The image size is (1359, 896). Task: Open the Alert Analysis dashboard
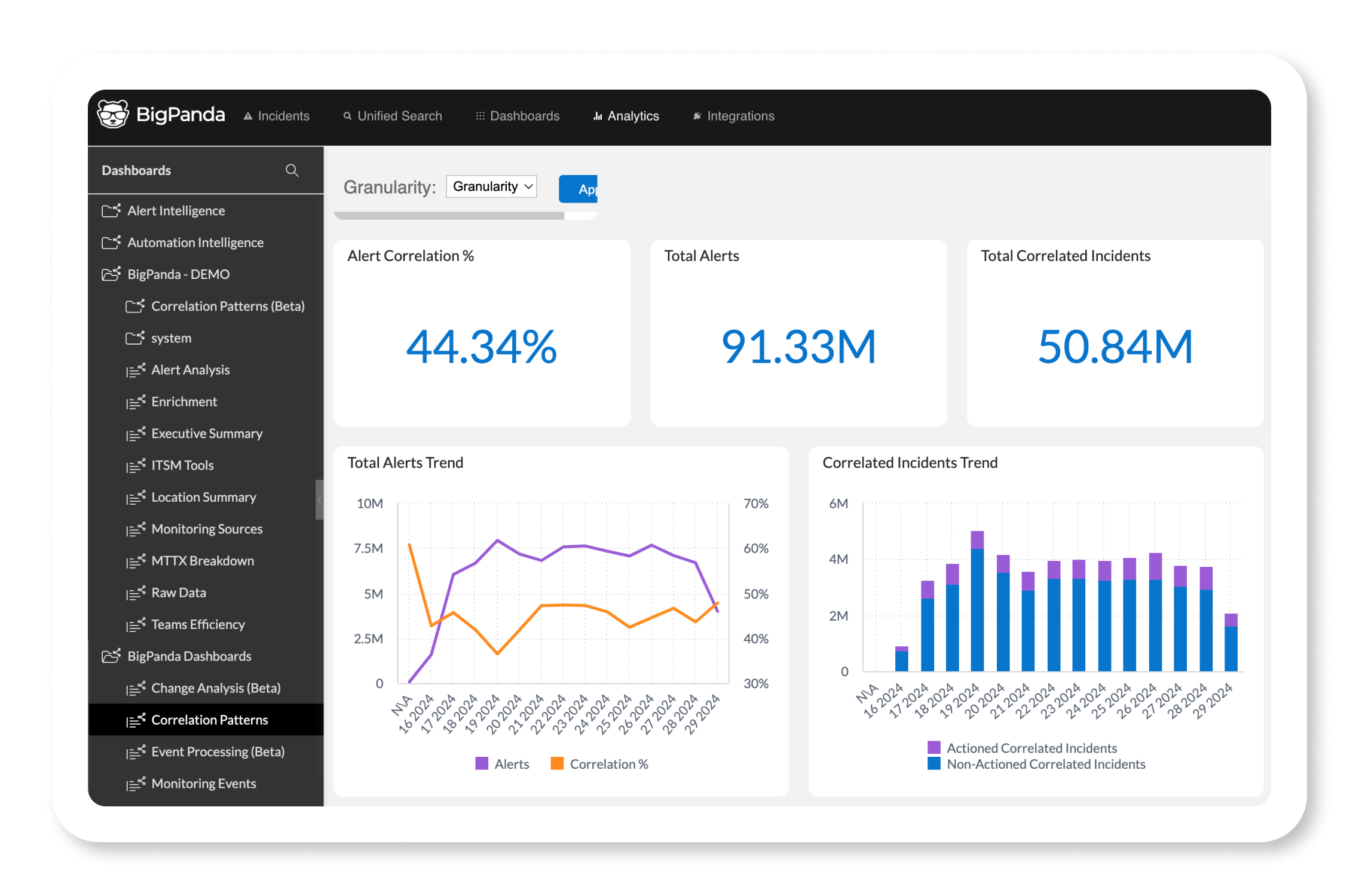click(x=206, y=370)
